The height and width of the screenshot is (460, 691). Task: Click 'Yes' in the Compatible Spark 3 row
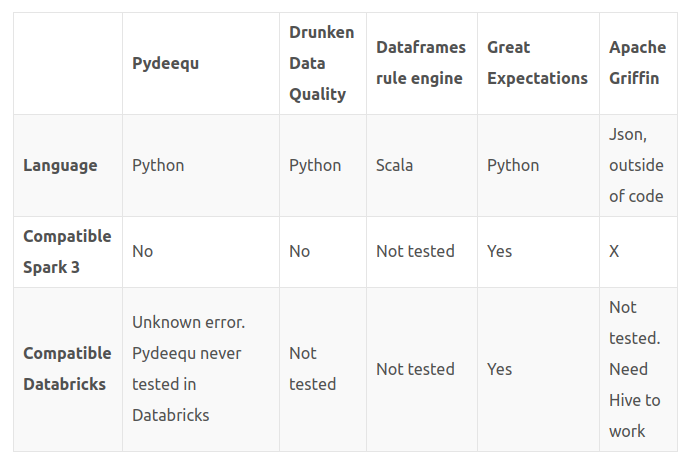[500, 251]
